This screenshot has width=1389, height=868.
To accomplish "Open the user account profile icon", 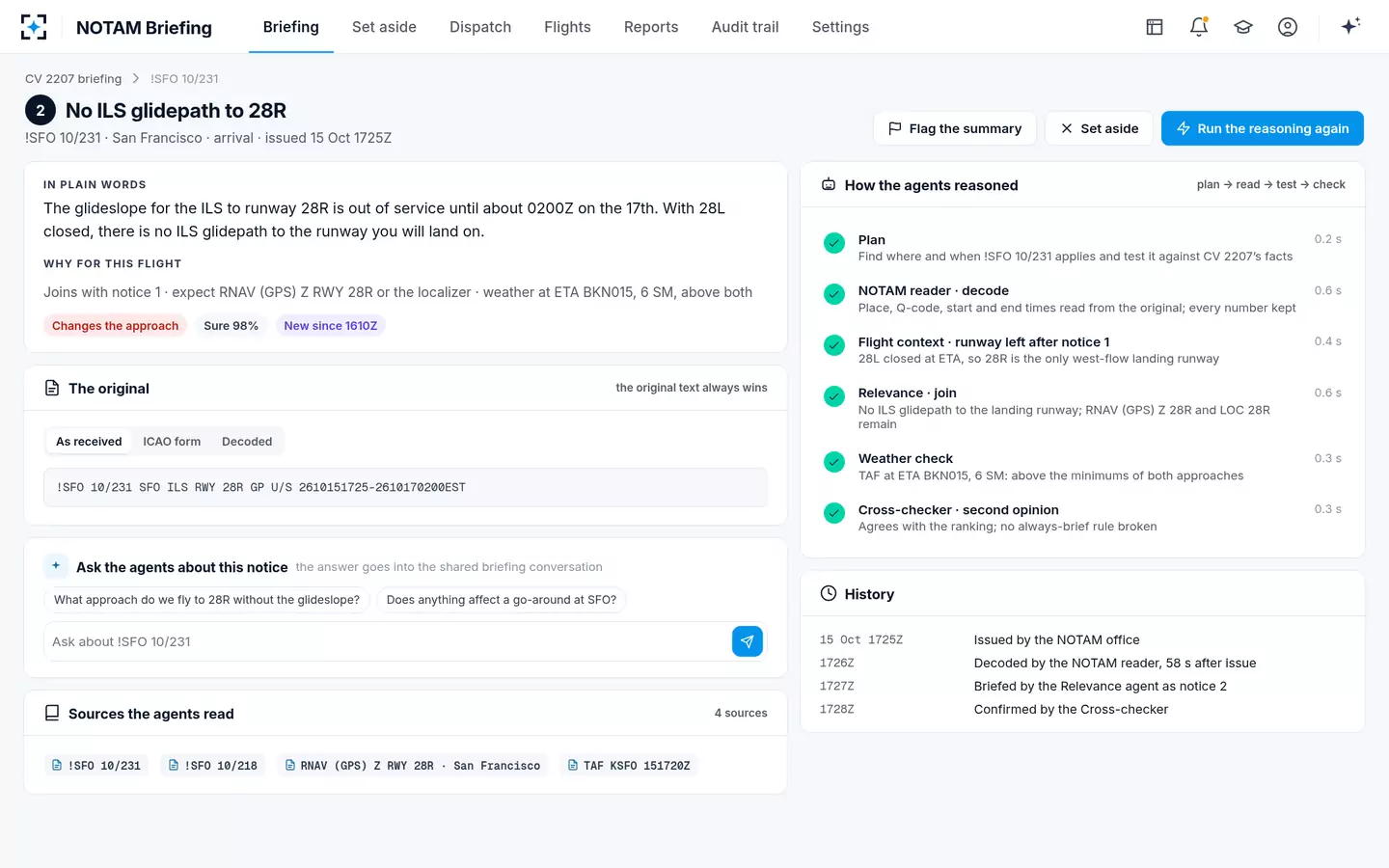I will (1288, 27).
